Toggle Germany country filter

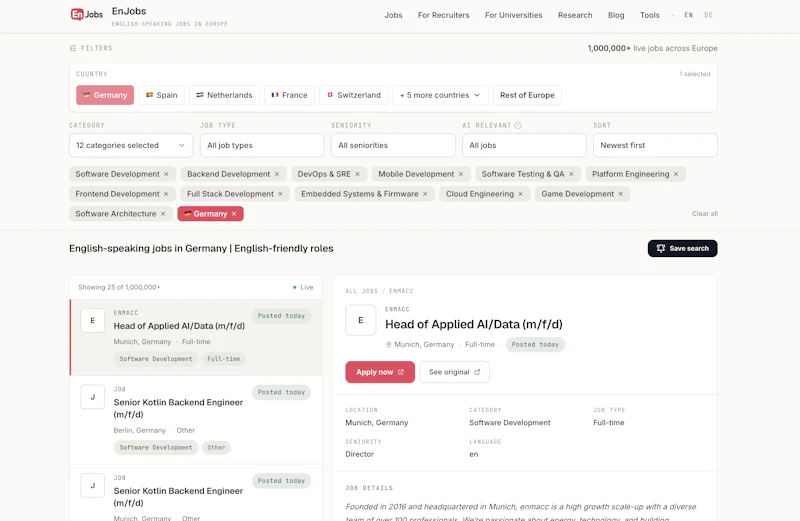[105, 95]
